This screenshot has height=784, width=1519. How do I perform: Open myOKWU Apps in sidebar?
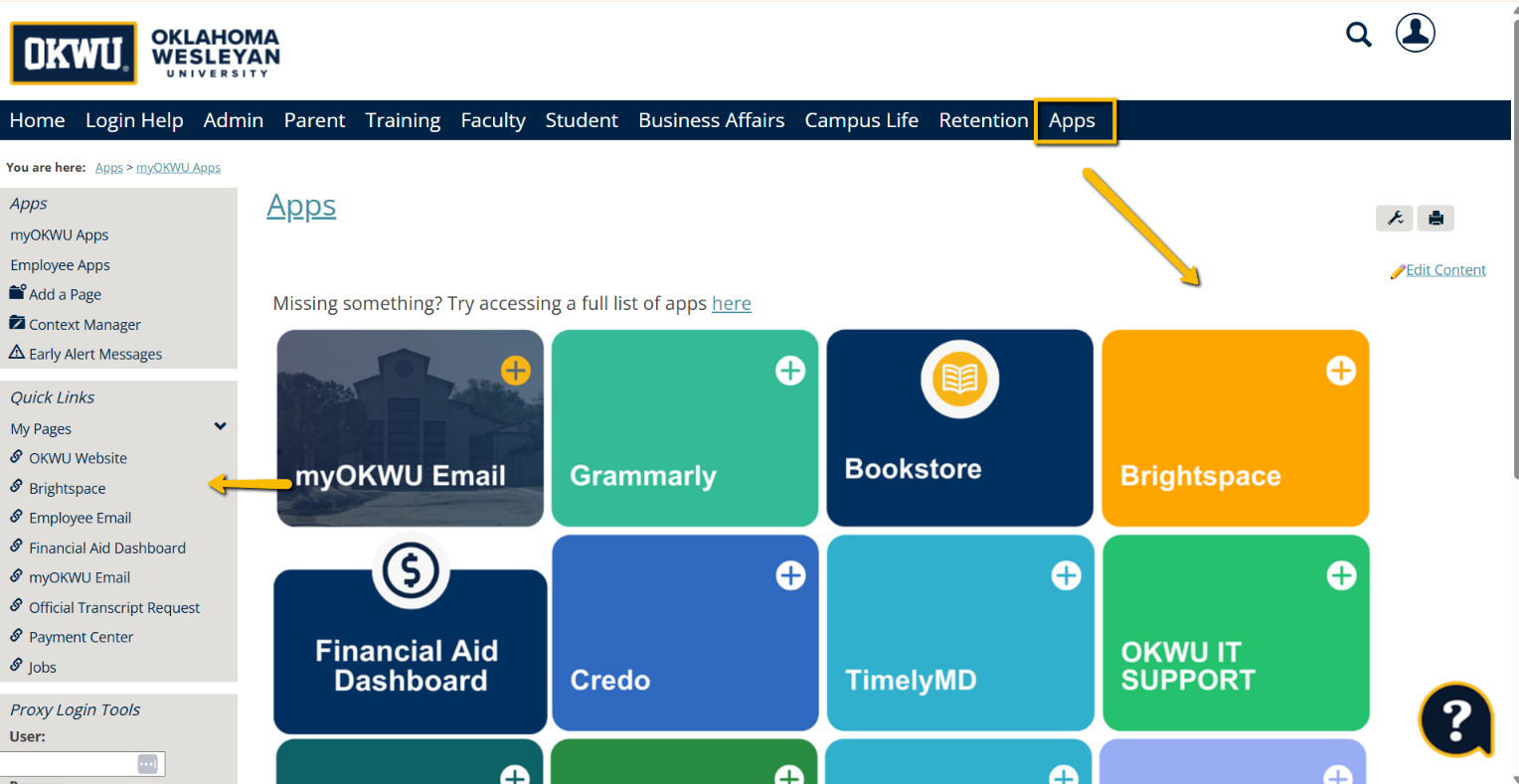tap(60, 235)
